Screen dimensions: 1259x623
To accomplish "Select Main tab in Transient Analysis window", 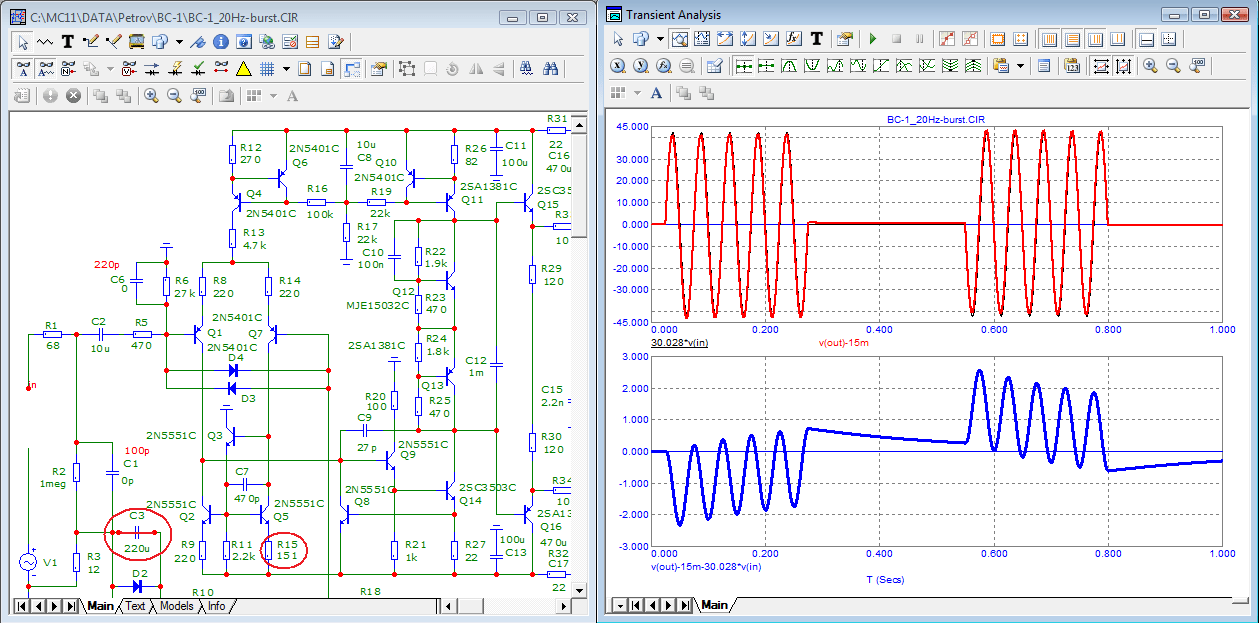I will coord(714,606).
